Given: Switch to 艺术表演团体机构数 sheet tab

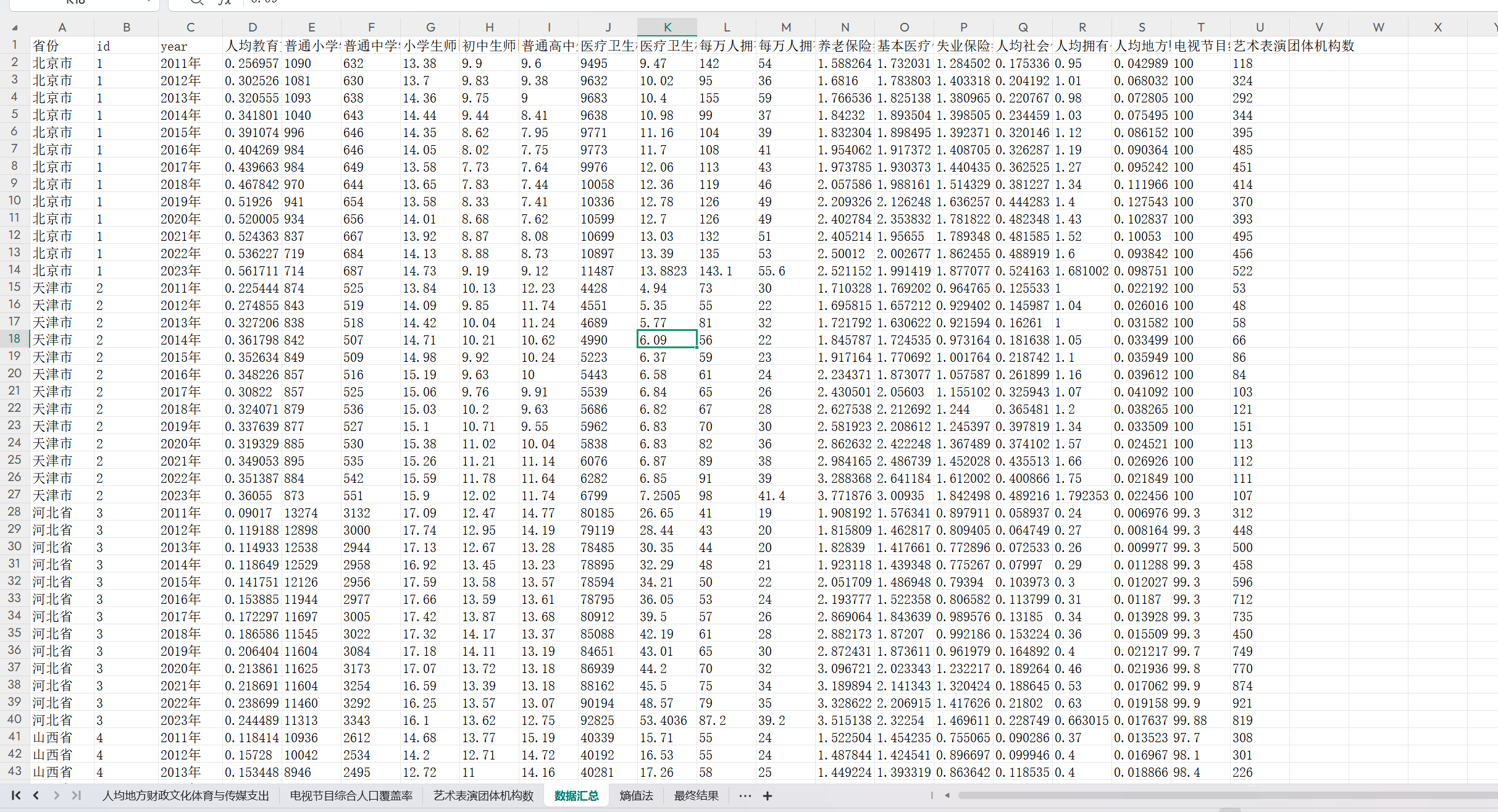Looking at the screenshot, I should click(x=483, y=796).
